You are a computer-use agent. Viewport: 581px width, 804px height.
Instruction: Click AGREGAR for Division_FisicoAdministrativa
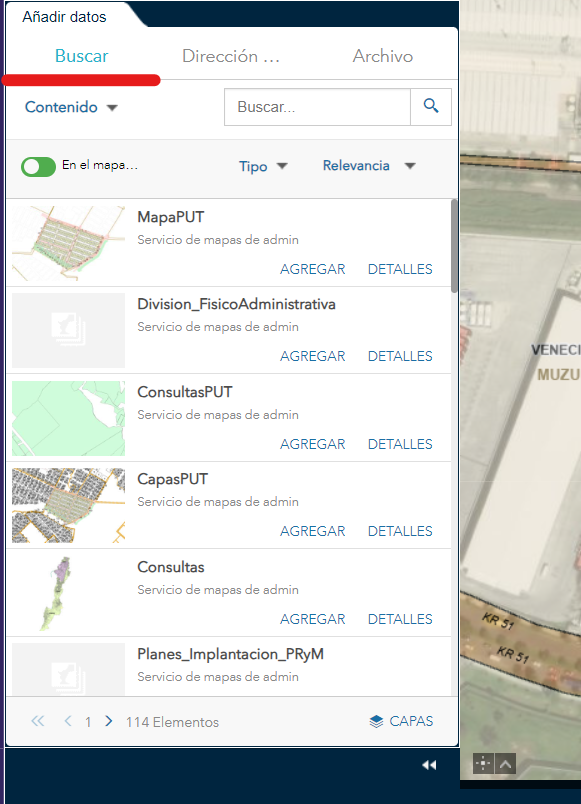312,356
